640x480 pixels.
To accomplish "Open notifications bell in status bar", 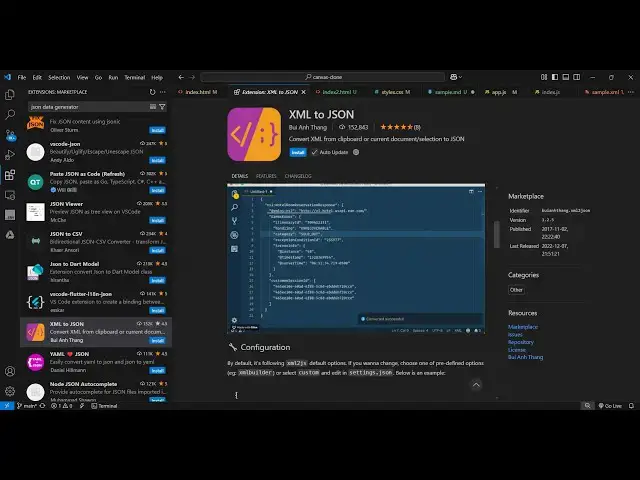I will pos(631,406).
